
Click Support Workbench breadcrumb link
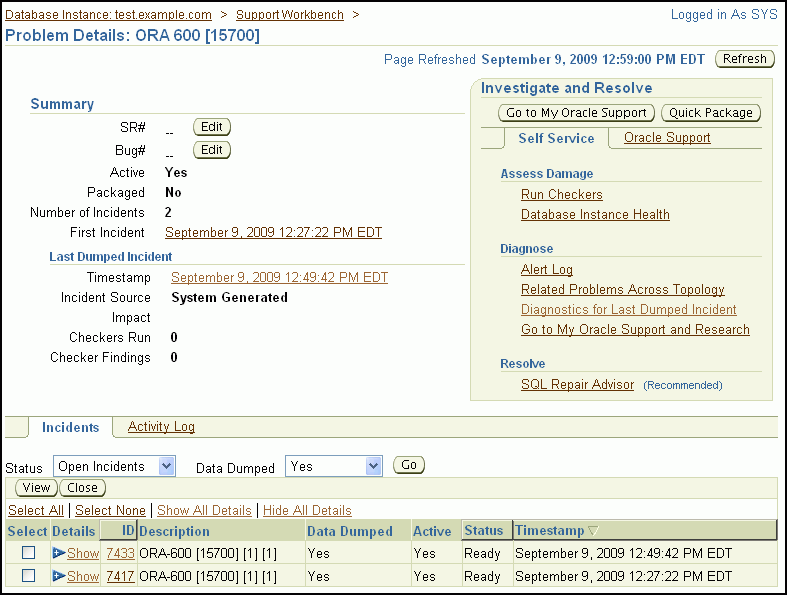pyautogui.click(x=289, y=15)
